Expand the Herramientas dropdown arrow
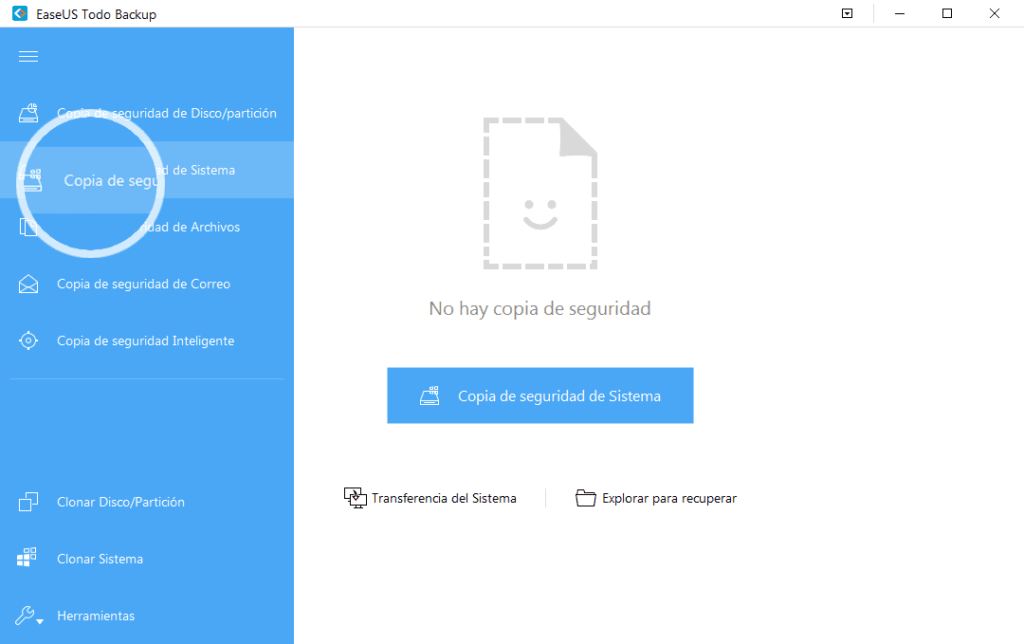Screen dimensions: 1024x644 click(x=40, y=621)
